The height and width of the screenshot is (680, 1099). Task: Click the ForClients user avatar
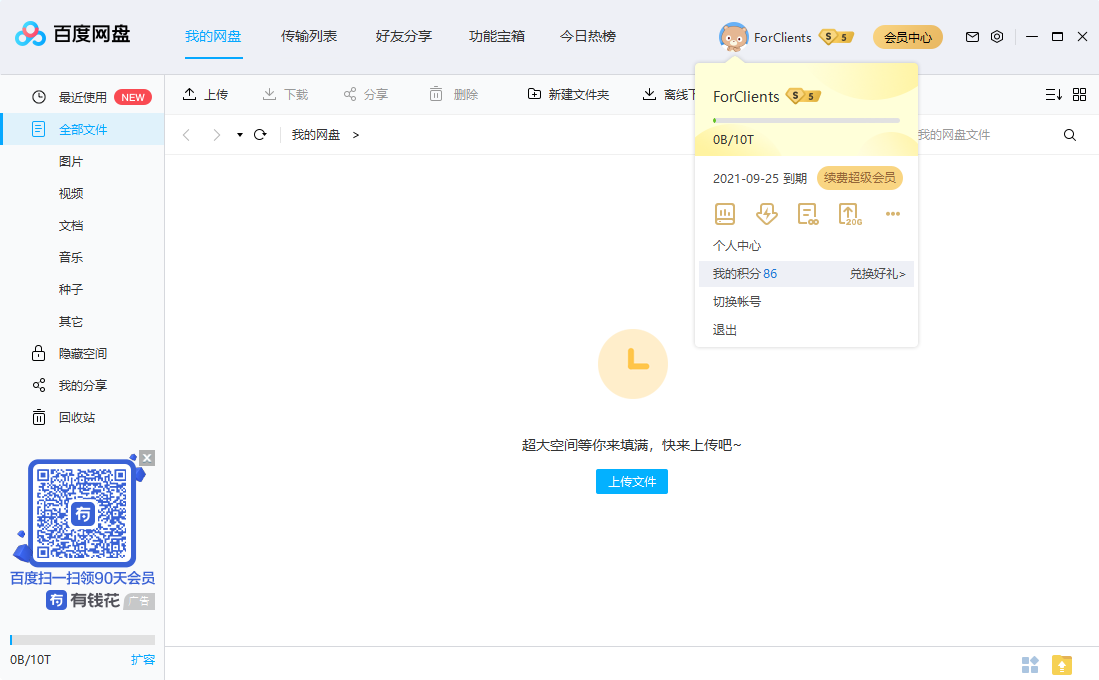734,37
